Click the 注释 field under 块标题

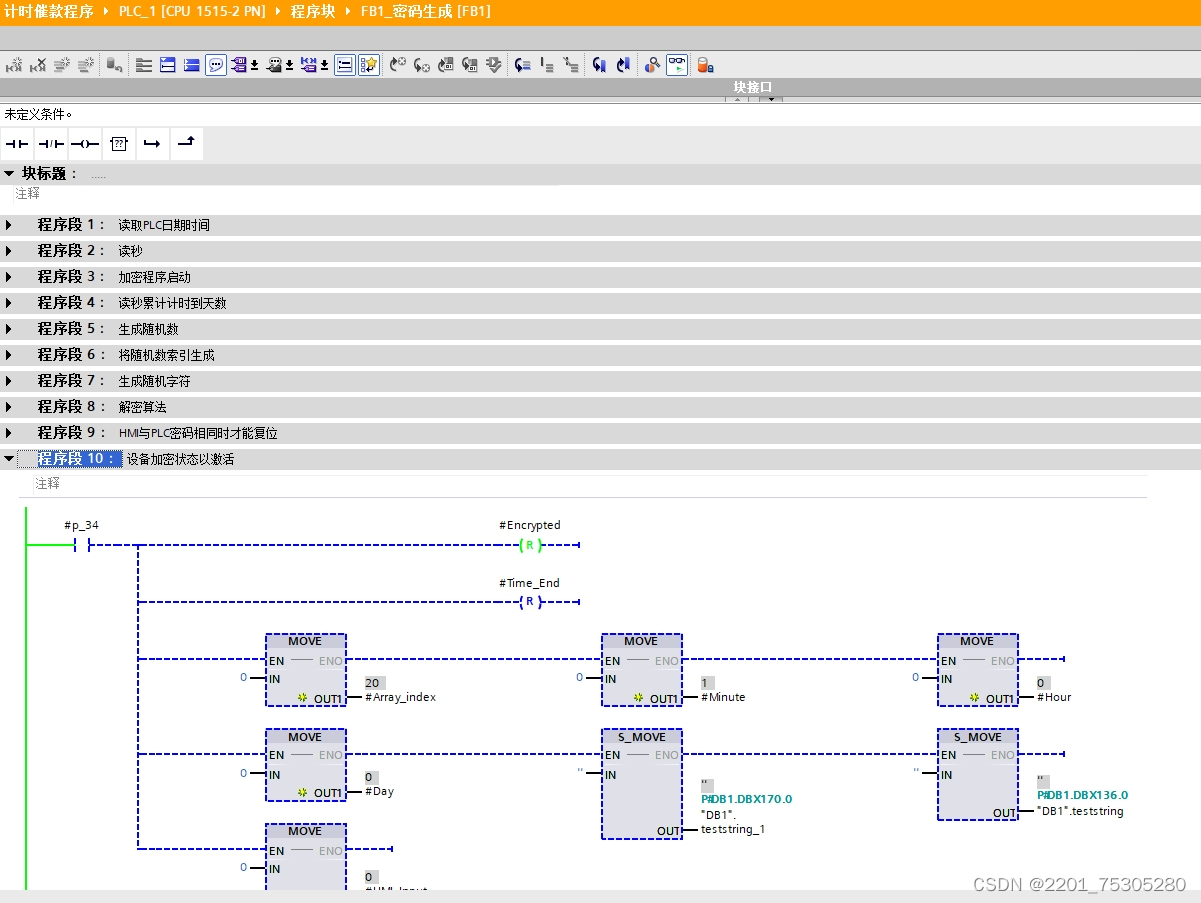click(28, 194)
